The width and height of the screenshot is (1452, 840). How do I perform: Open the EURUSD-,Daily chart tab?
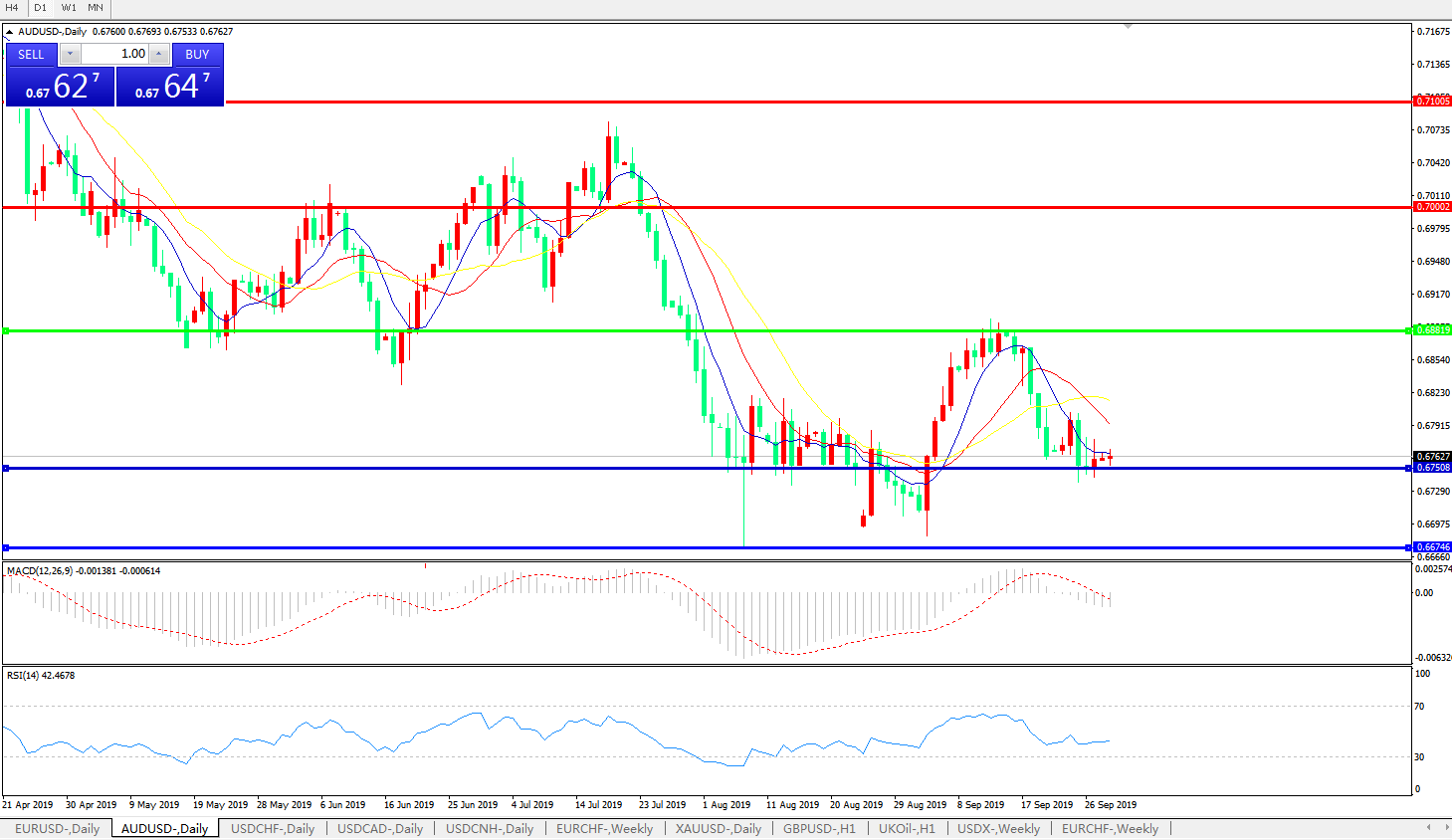pyautogui.click(x=57, y=828)
